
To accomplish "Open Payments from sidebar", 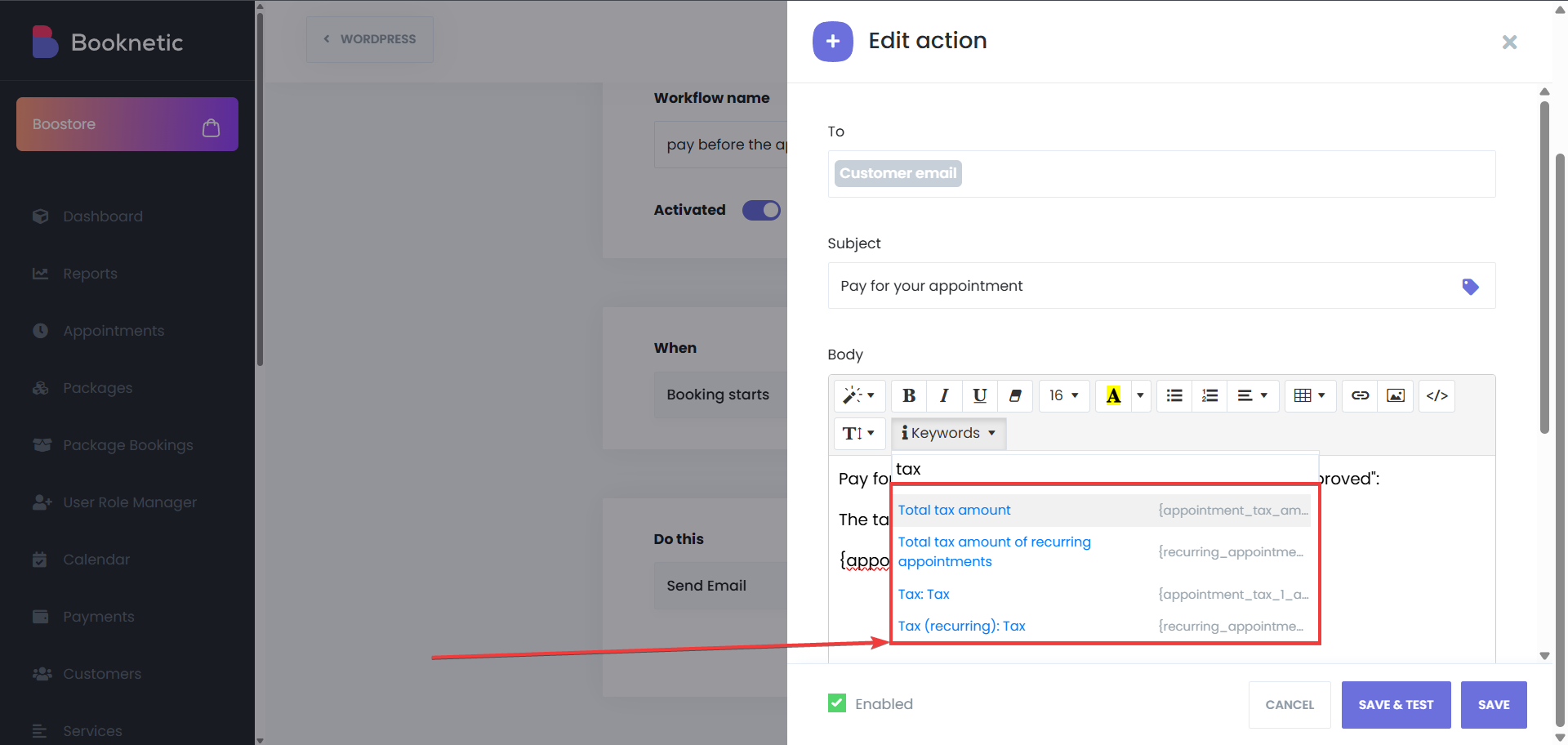I will pos(99,617).
